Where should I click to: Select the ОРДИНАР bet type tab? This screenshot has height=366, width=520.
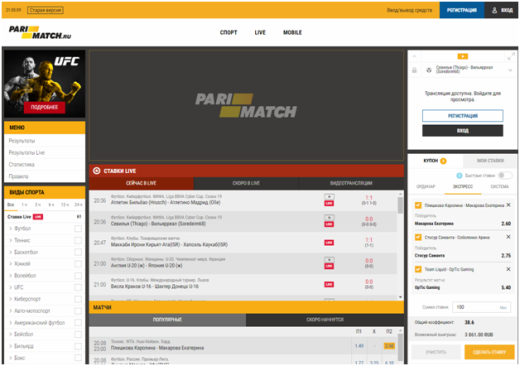tap(426, 186)
